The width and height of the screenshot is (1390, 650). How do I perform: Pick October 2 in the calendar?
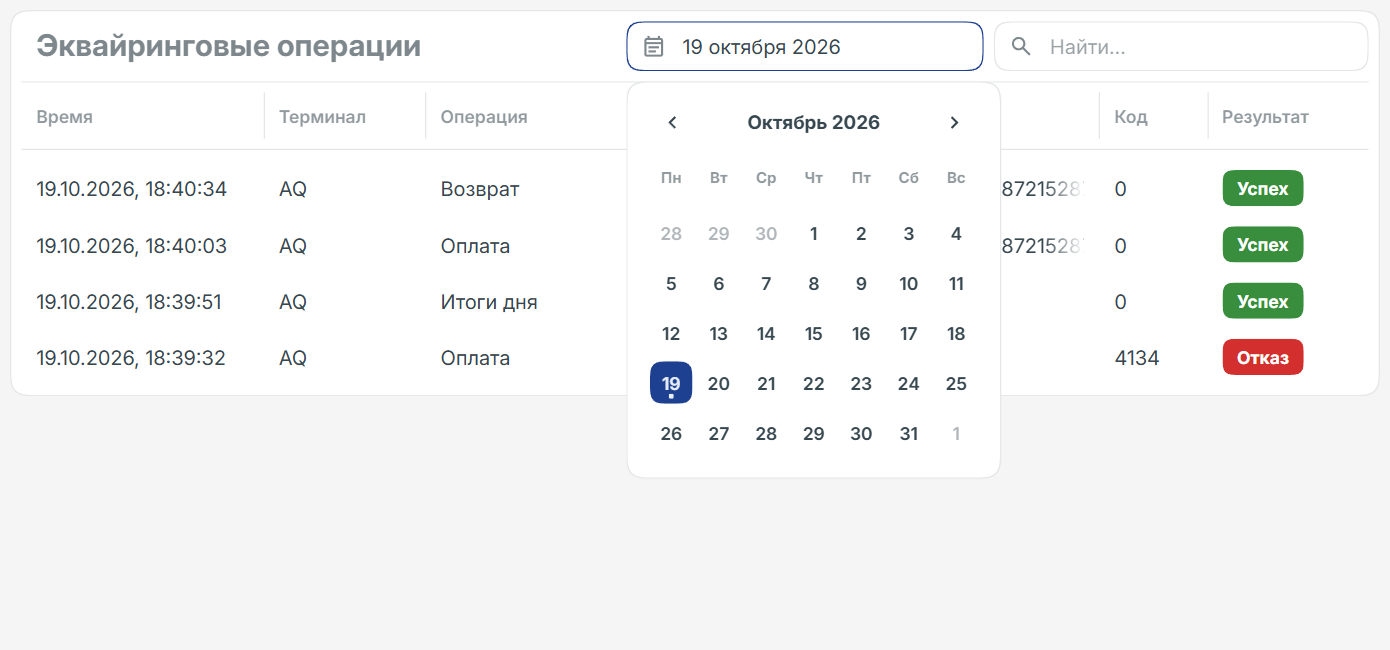(861, 234)
